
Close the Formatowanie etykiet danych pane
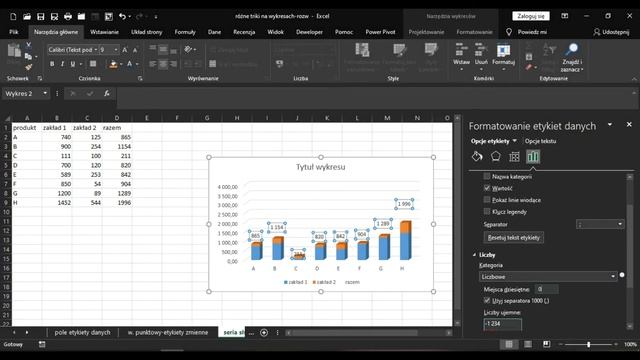629,124
